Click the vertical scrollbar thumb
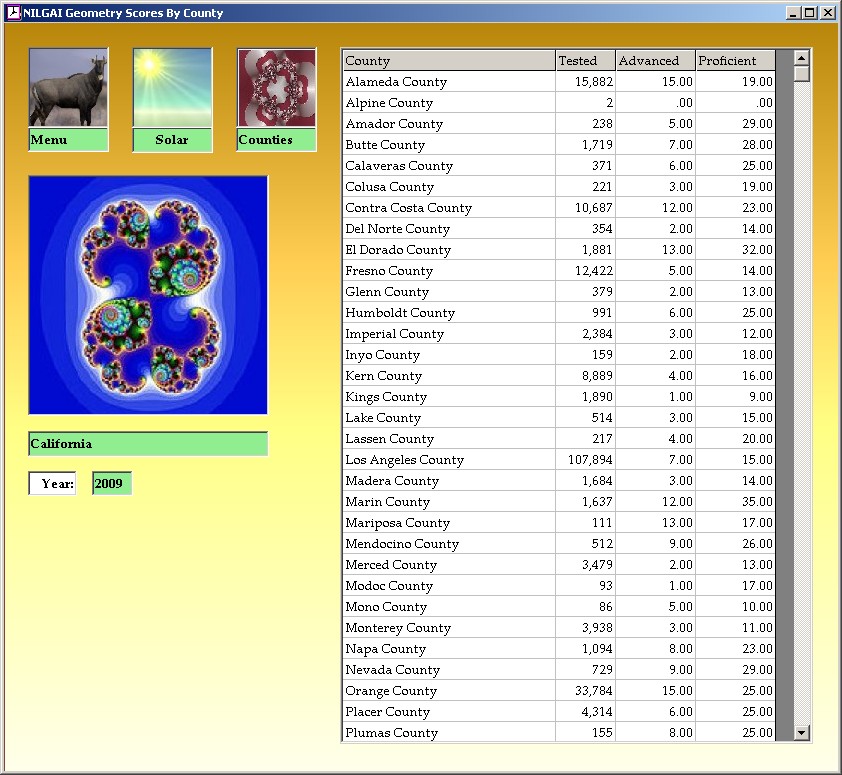This screenshot has height=775, width=842. coord(801,74)
